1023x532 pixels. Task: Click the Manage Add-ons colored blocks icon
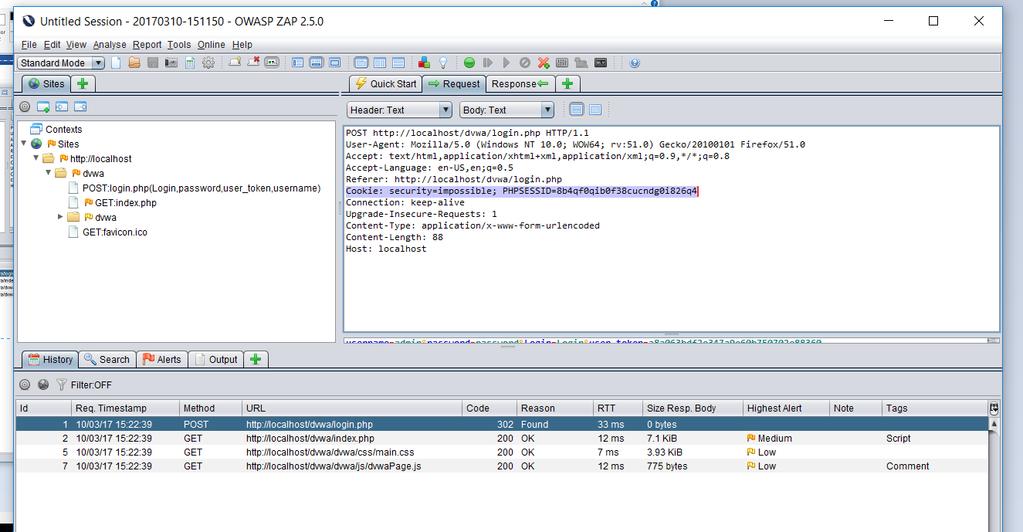point(423,63)
